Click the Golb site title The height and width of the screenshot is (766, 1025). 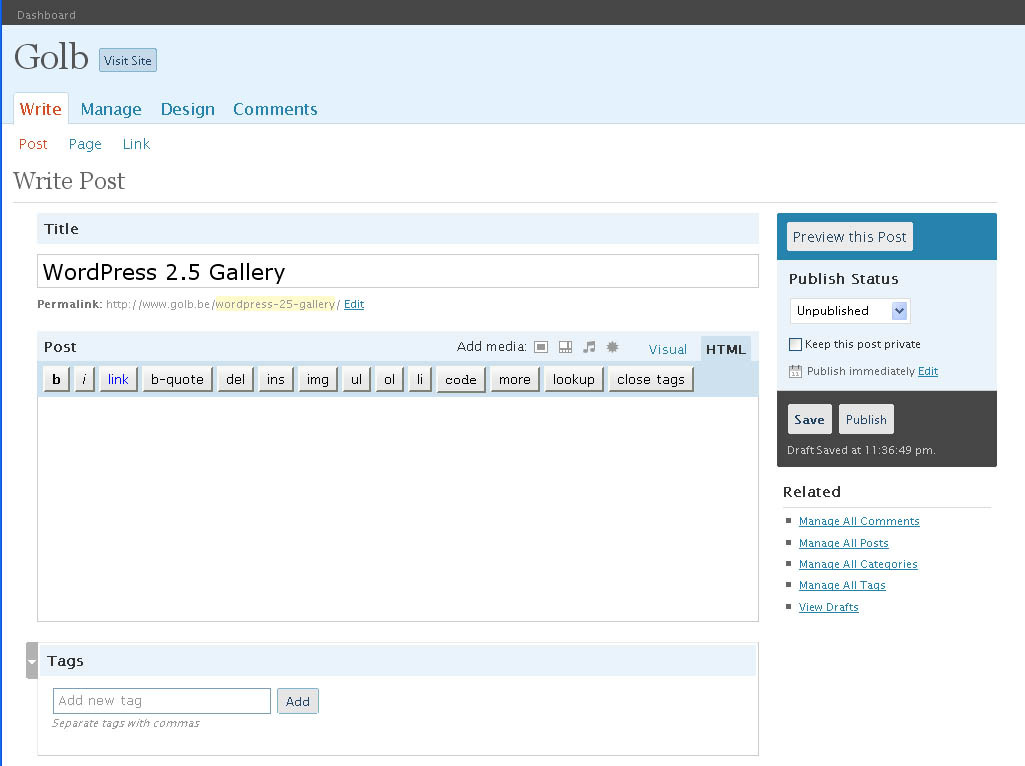pos(51,57)
